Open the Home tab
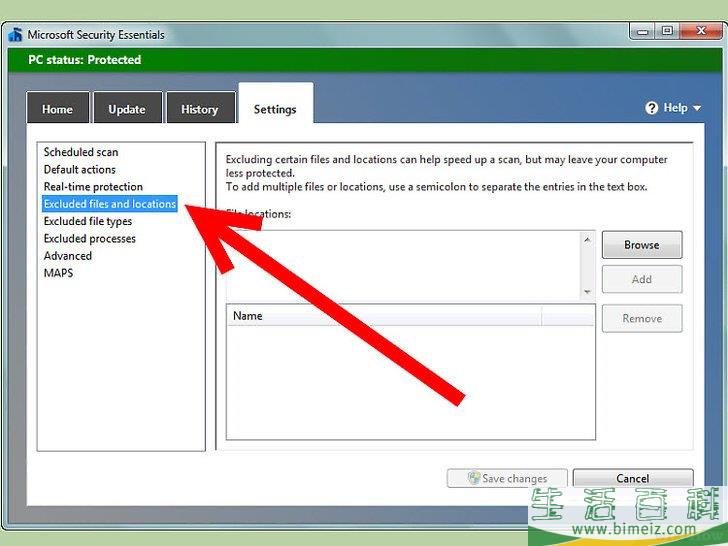The width and height of the screenshot is (728, 546). click(x=58, y=109)
